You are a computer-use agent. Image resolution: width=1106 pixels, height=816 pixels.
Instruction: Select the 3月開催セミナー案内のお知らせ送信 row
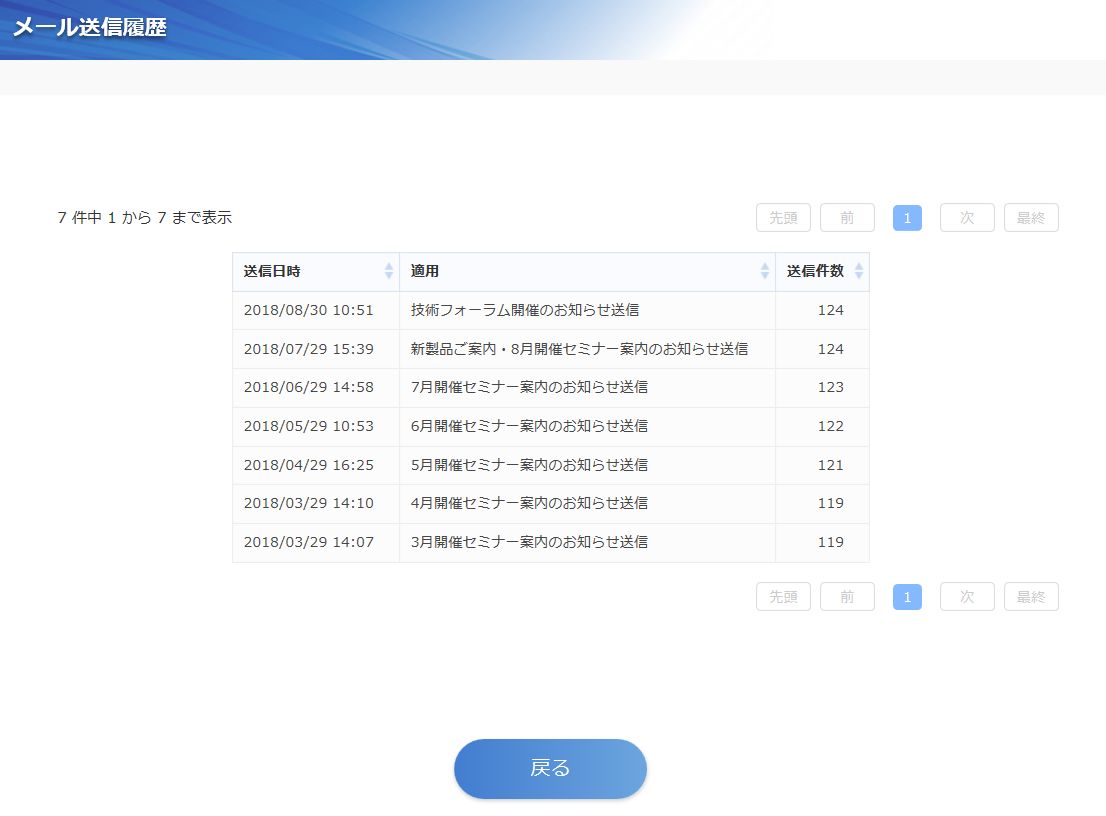point(529,542)
